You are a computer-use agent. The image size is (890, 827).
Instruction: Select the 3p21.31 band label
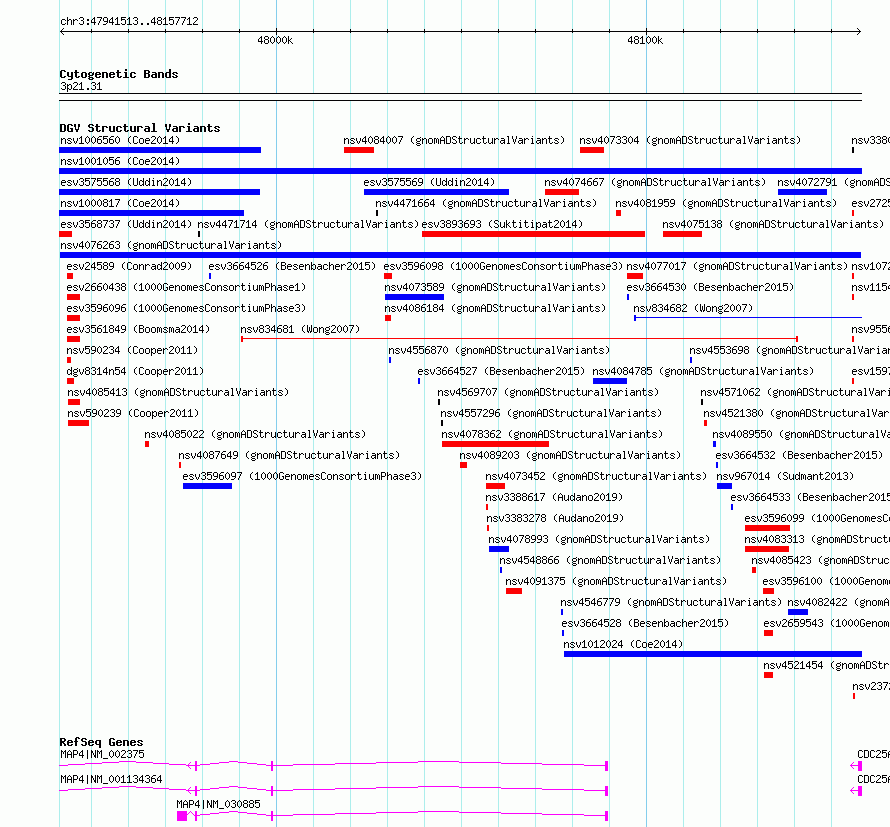tap(81, 87)
